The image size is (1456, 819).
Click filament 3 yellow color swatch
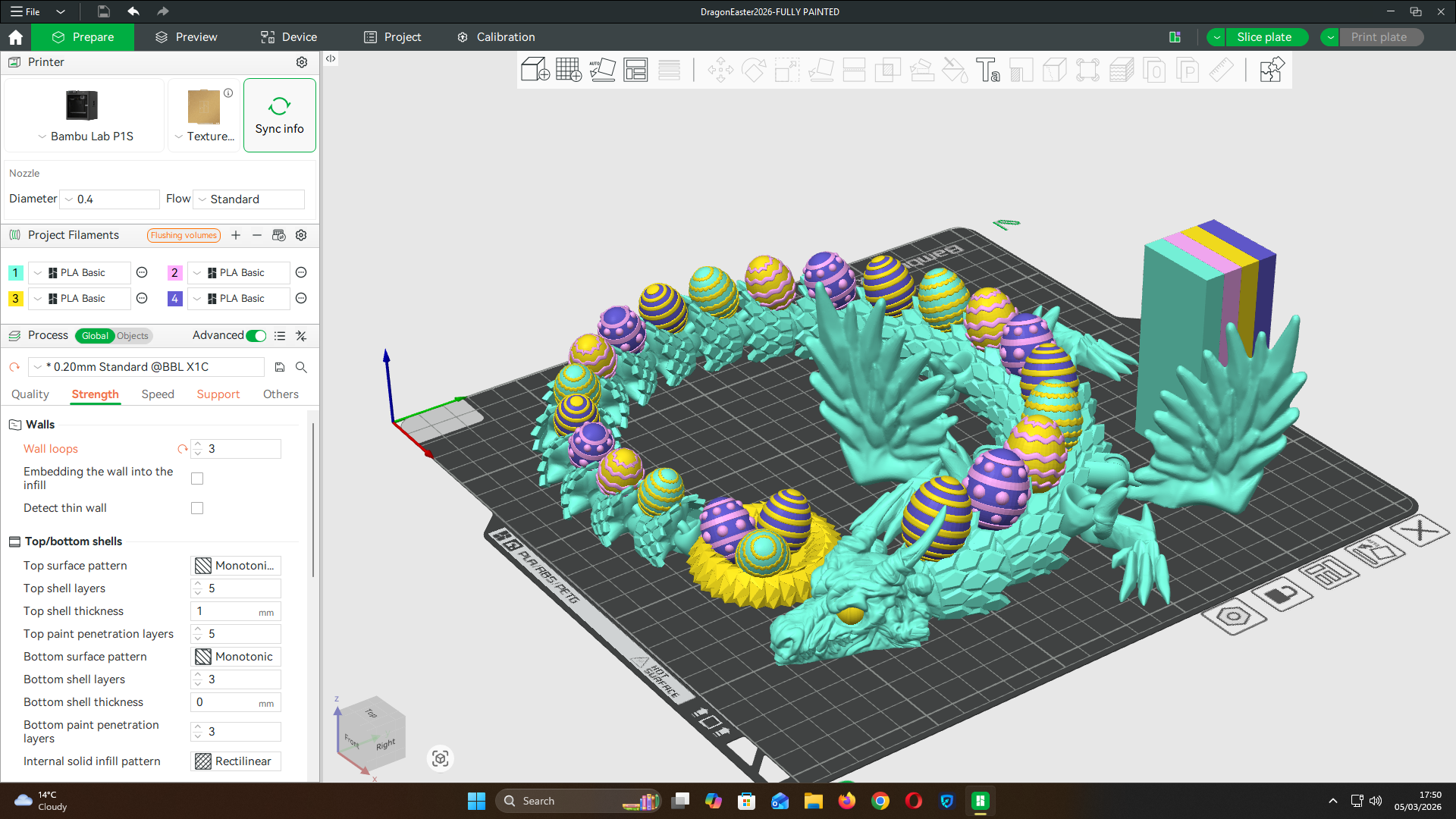pyautogui.click(x=15, y=299)
